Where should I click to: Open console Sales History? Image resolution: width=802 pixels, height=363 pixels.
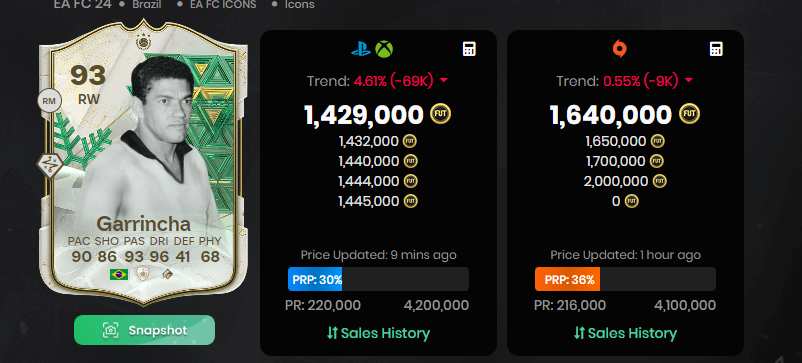378,333
